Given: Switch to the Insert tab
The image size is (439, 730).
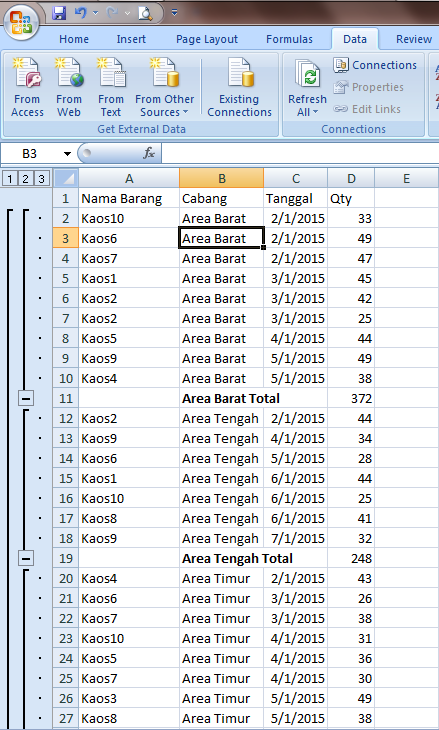Looking at the screenshot, I should pyautogui.click(x=131, y=39).
